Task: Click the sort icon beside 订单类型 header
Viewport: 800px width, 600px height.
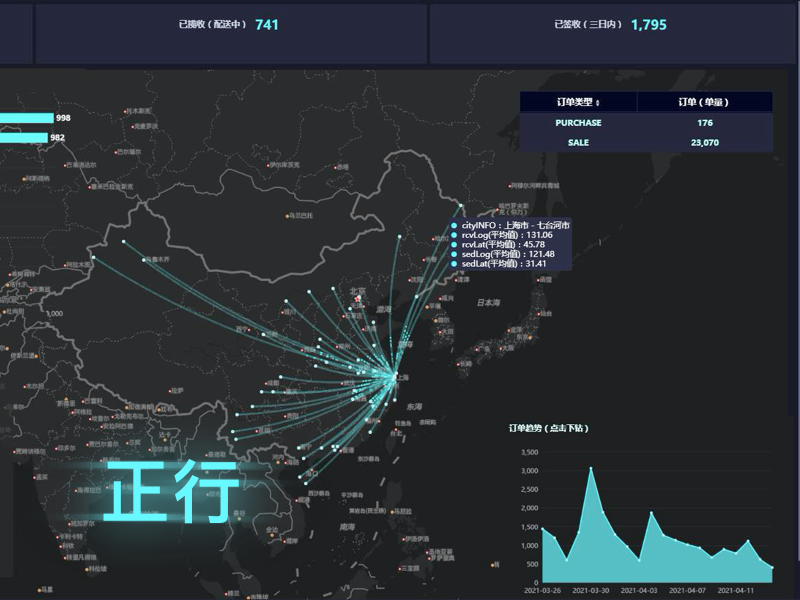Action: [598, 103]
